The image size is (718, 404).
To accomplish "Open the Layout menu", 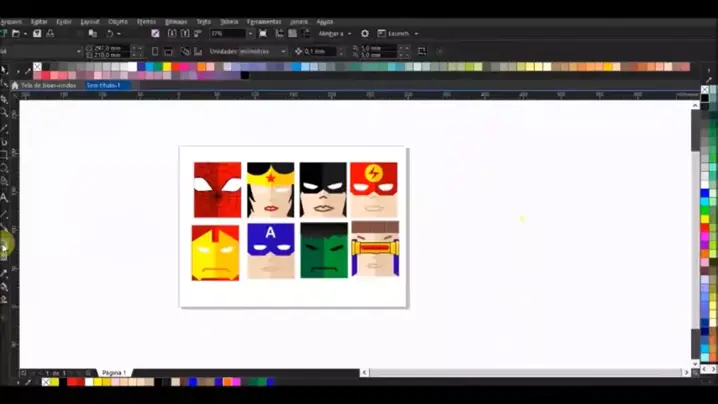I will point(90,22).
